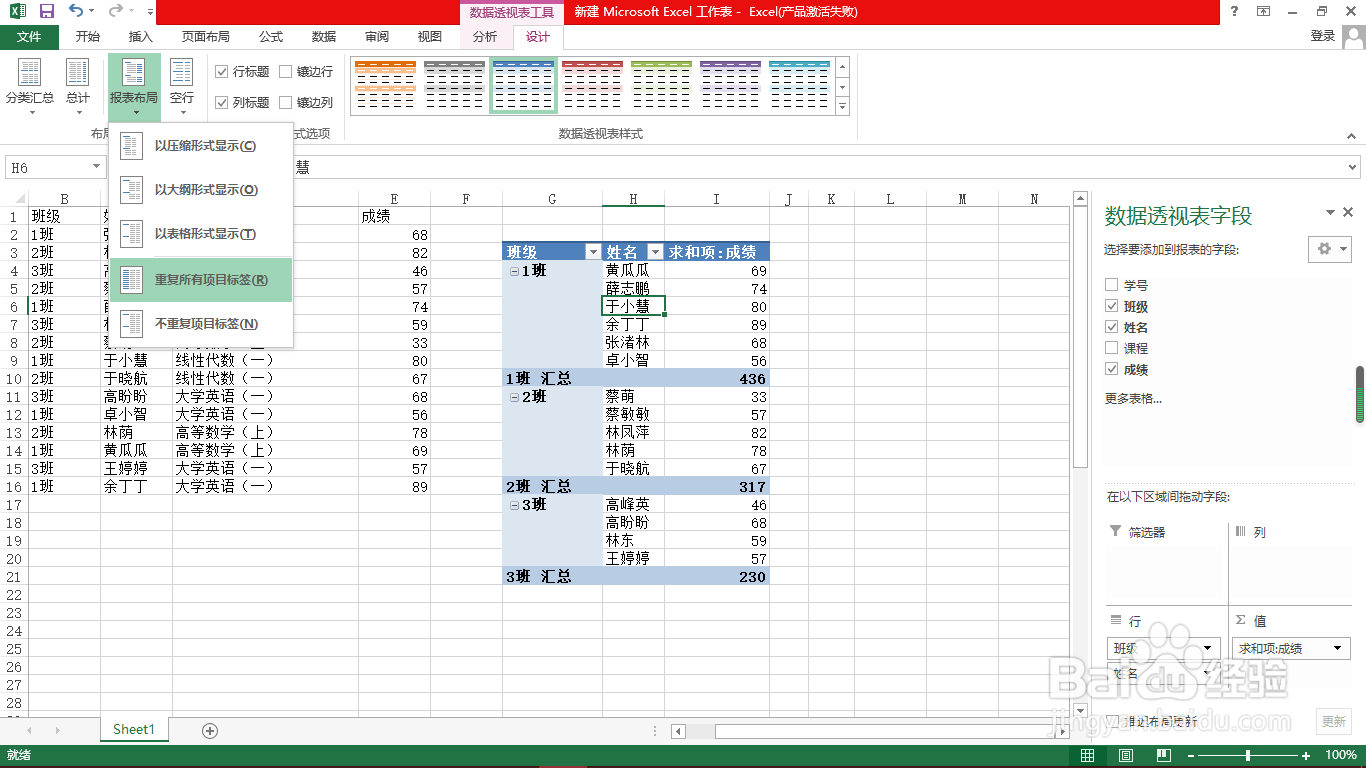Apply the purple PivotTable style thumbnail
The width and height of the screenshot is (1366, 768).
pos(730,85)
